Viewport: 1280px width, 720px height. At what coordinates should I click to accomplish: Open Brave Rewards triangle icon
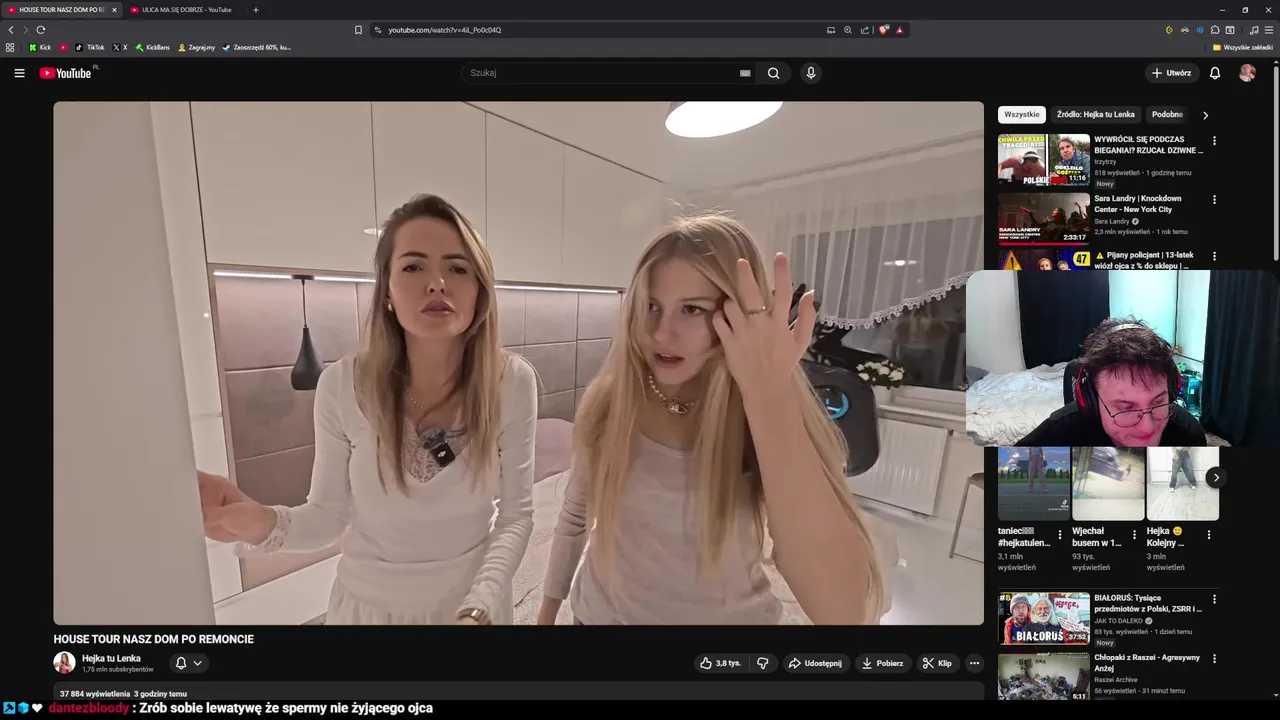(899, 30)
